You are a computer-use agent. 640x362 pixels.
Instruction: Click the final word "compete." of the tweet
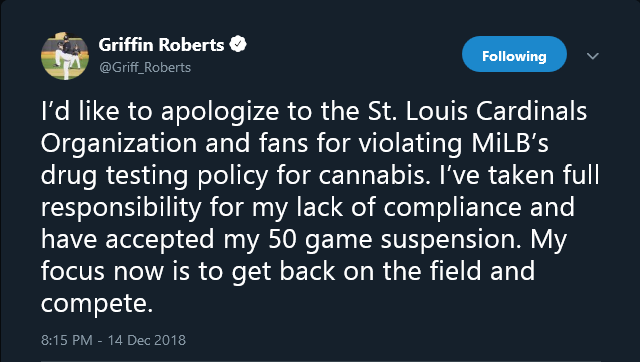(97, 304)
